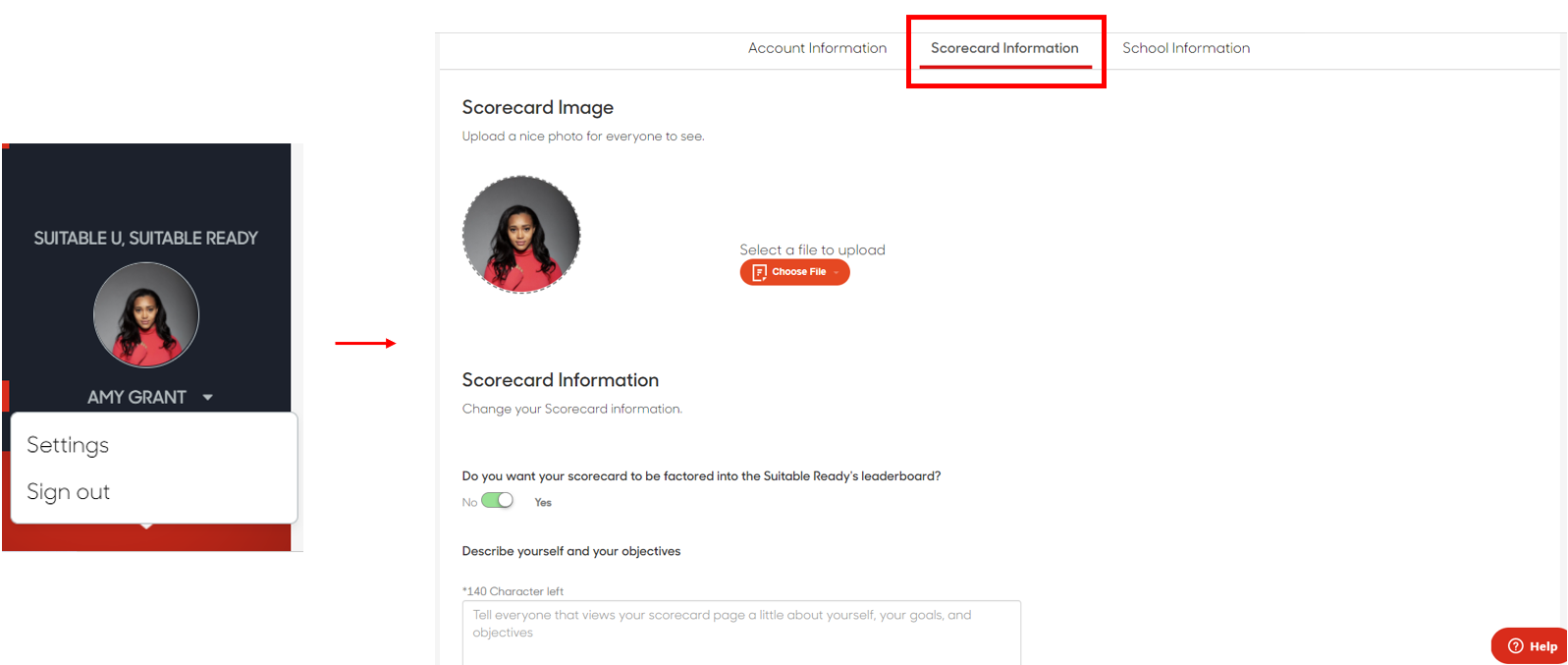Switch to the Account Information tab
Viewport: 1568px width, 665px height.
tap(817, 48)
